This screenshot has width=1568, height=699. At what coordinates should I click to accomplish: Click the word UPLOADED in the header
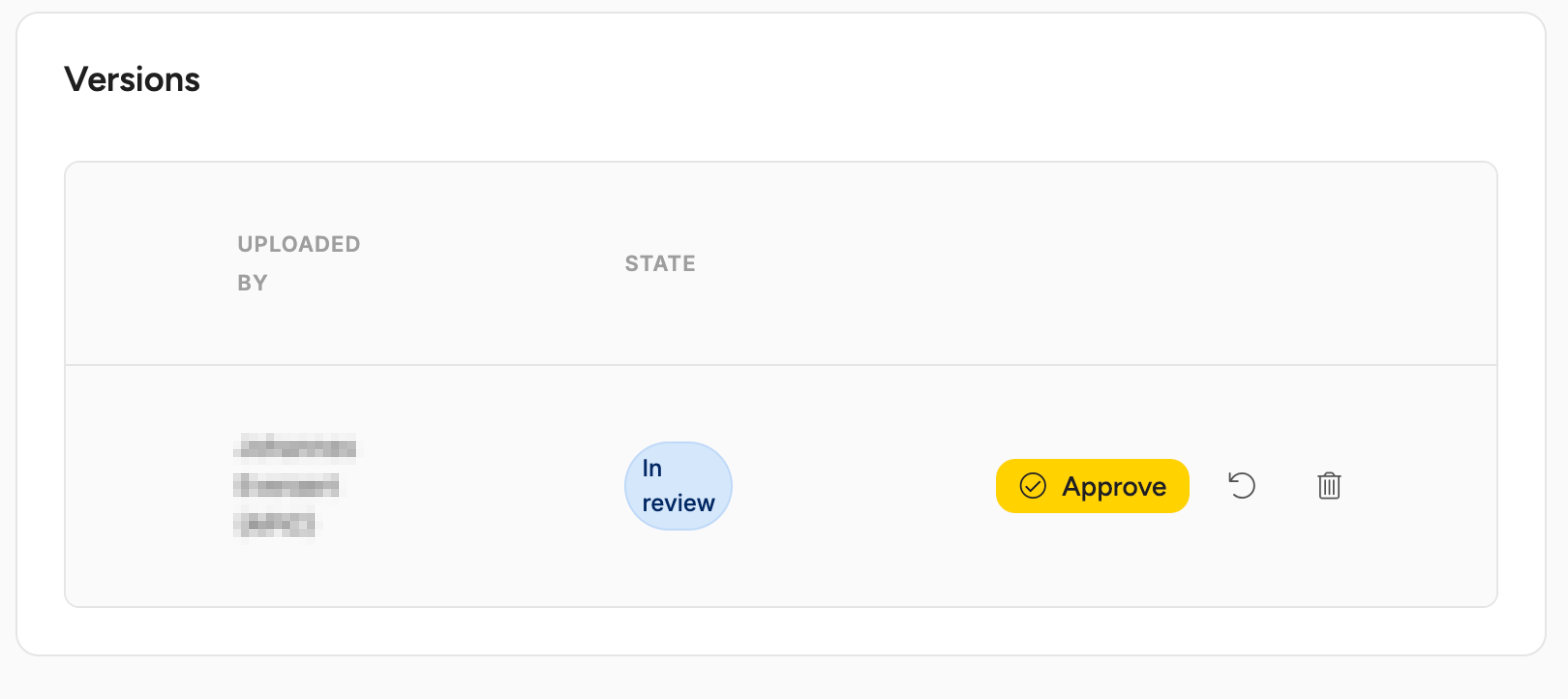[299, 244]
